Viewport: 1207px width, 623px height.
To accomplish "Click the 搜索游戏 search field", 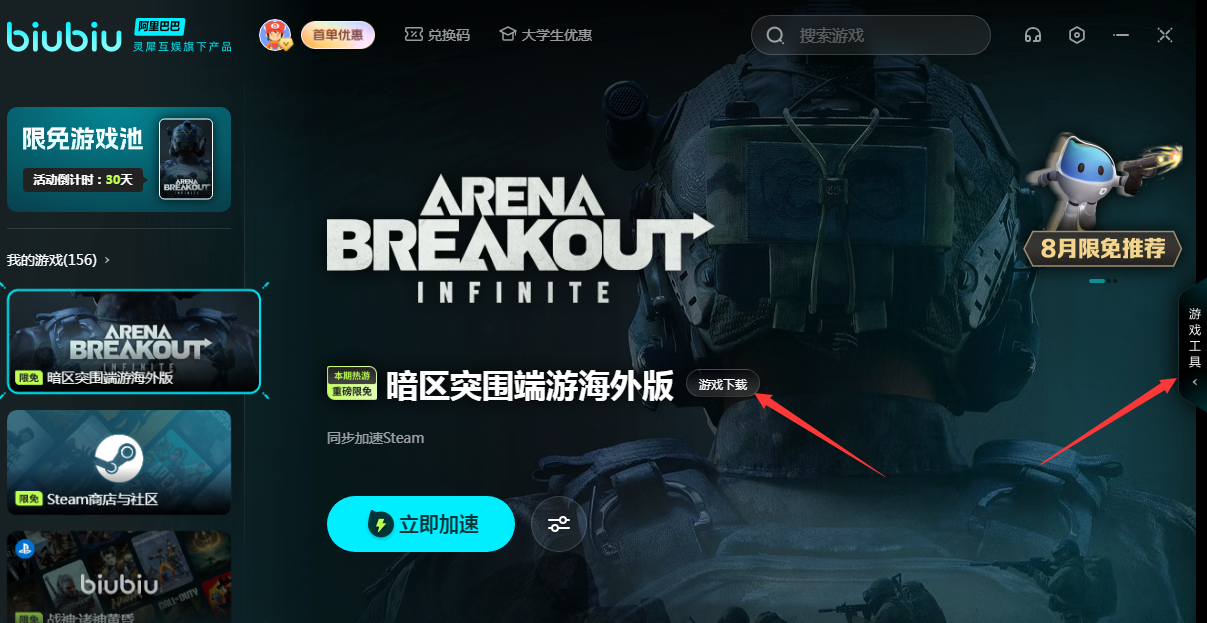I will click(x=871, y=36).
